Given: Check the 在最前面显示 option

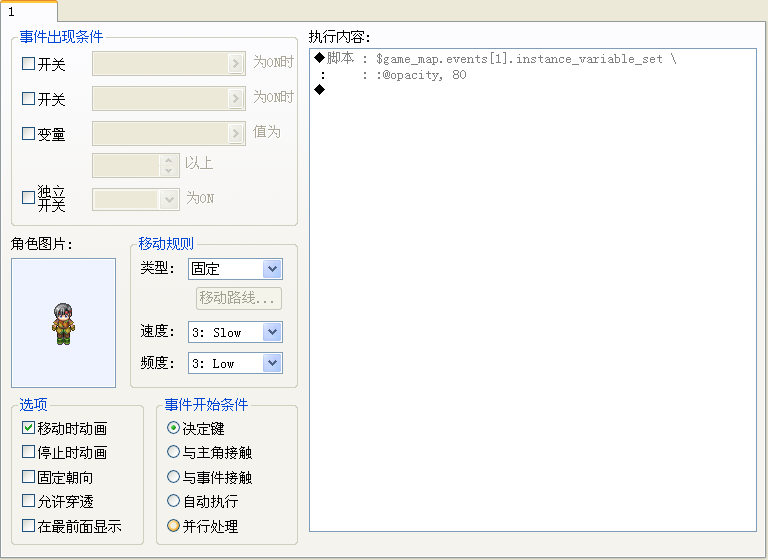Looking at the screenshot, I should [28, 526].
